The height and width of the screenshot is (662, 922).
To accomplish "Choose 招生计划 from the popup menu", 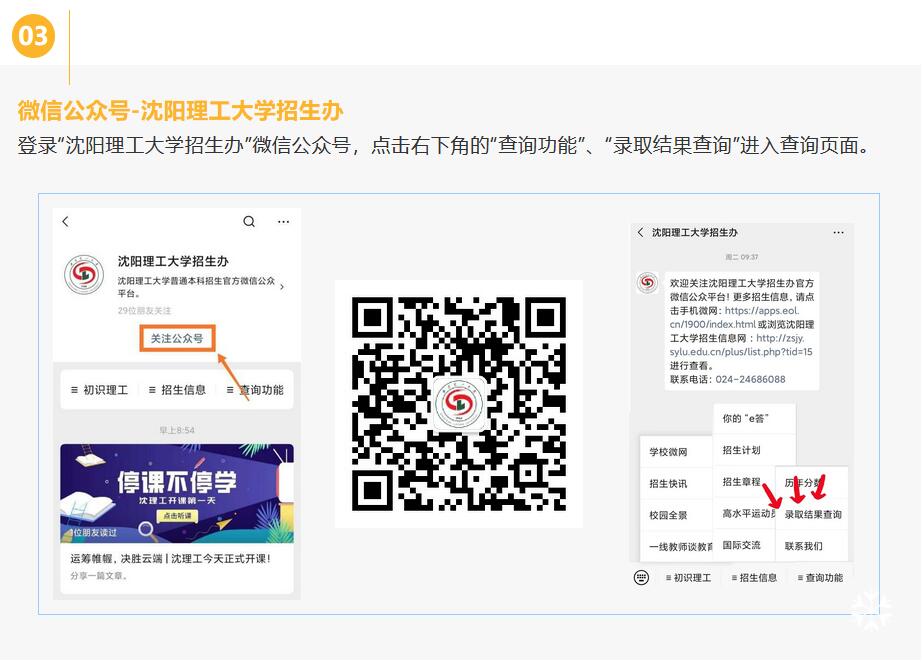I will 754,450.
